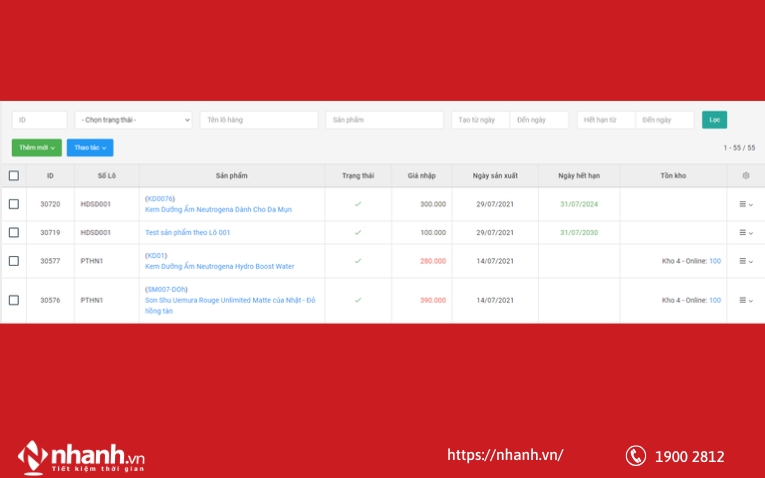Open the green "Thêm mới" dropdown button
The image size is (765, 478).
tap(37, 148)
